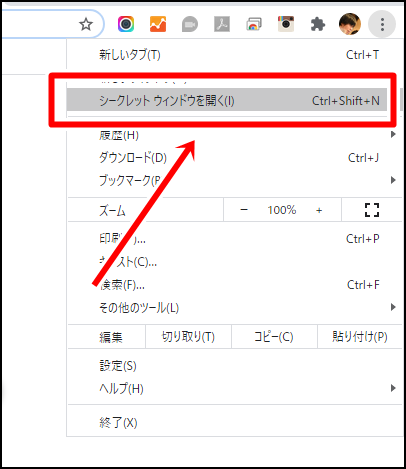Screen dimensions: 406x469
Task: Open the Instagram camera extension icon
Action: (286, 24)
